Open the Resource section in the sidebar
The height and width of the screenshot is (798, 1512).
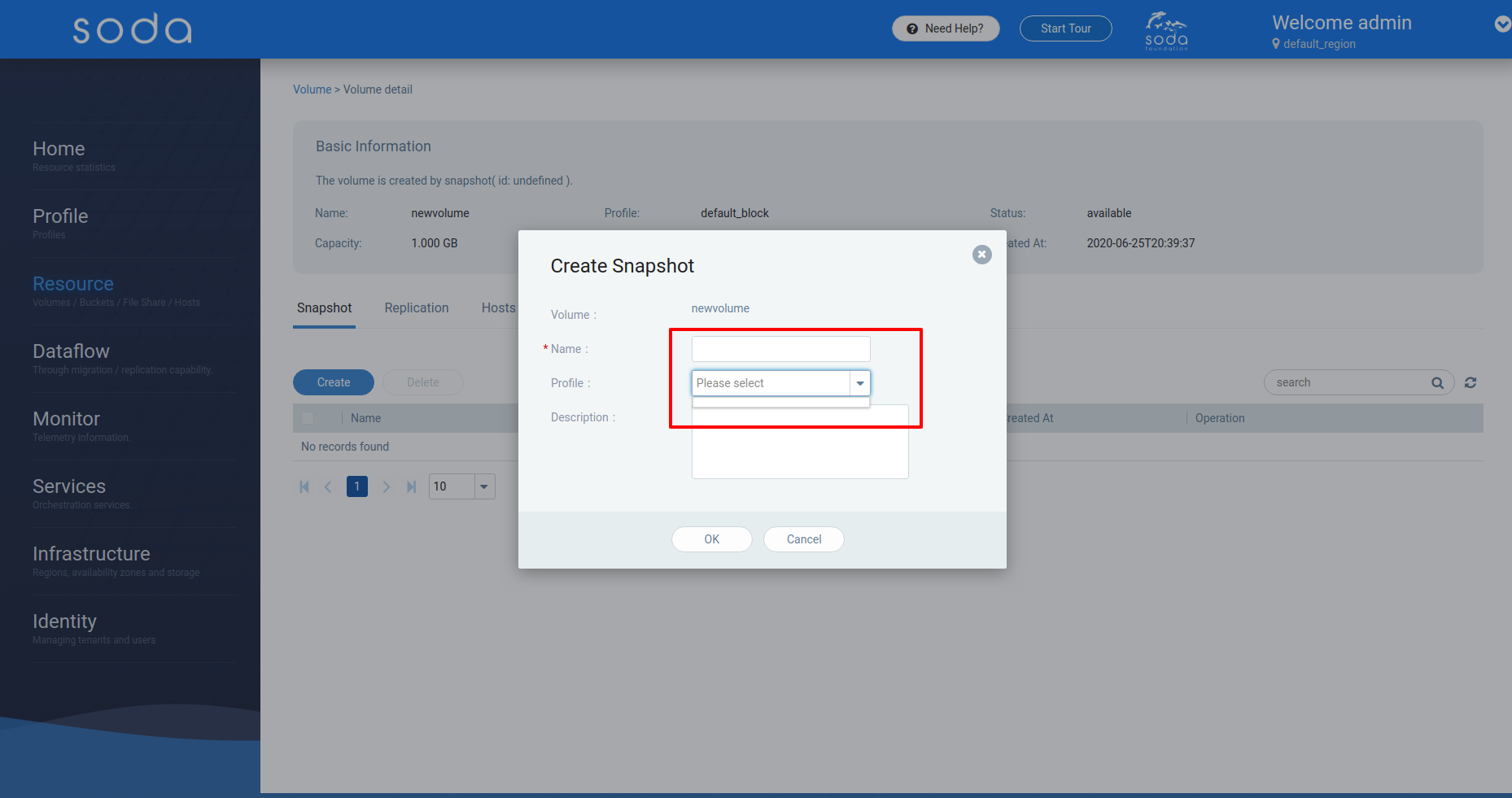click(73, 283)
